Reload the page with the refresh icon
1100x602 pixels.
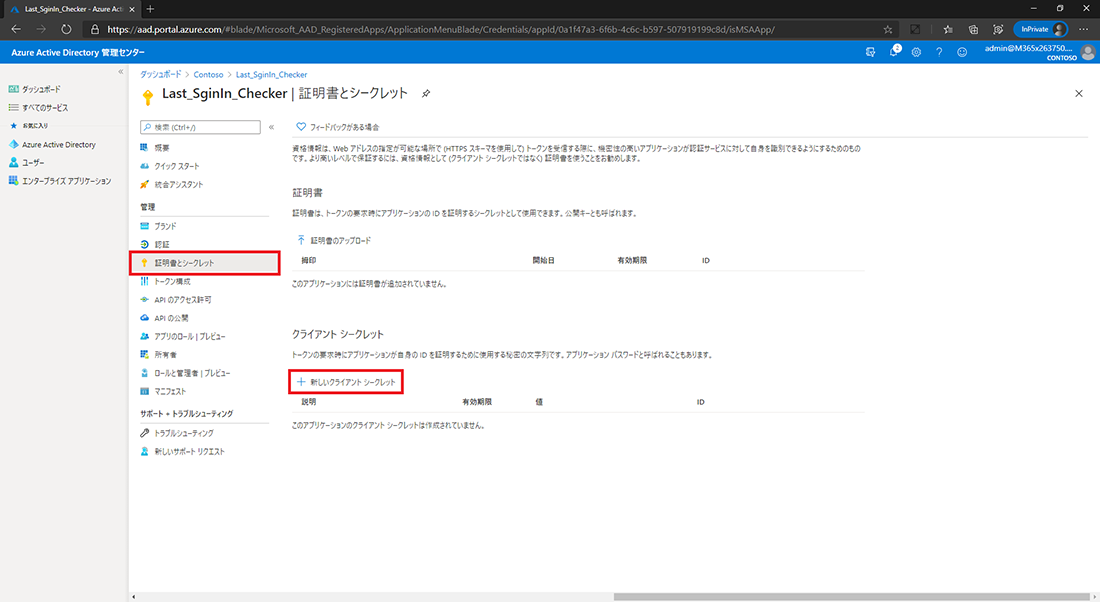tap(66, 29)
